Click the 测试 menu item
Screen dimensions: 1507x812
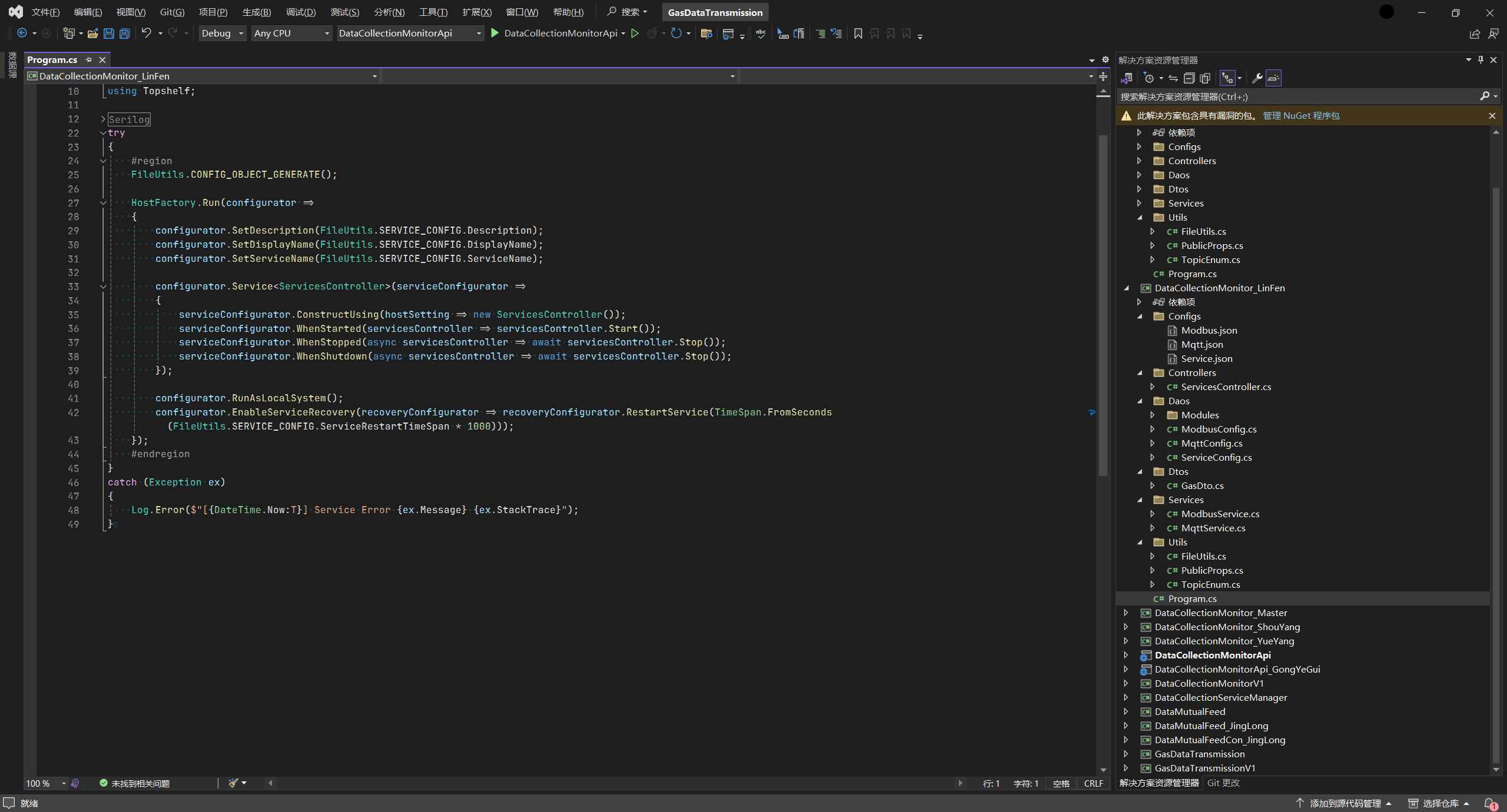coord(345,12)
